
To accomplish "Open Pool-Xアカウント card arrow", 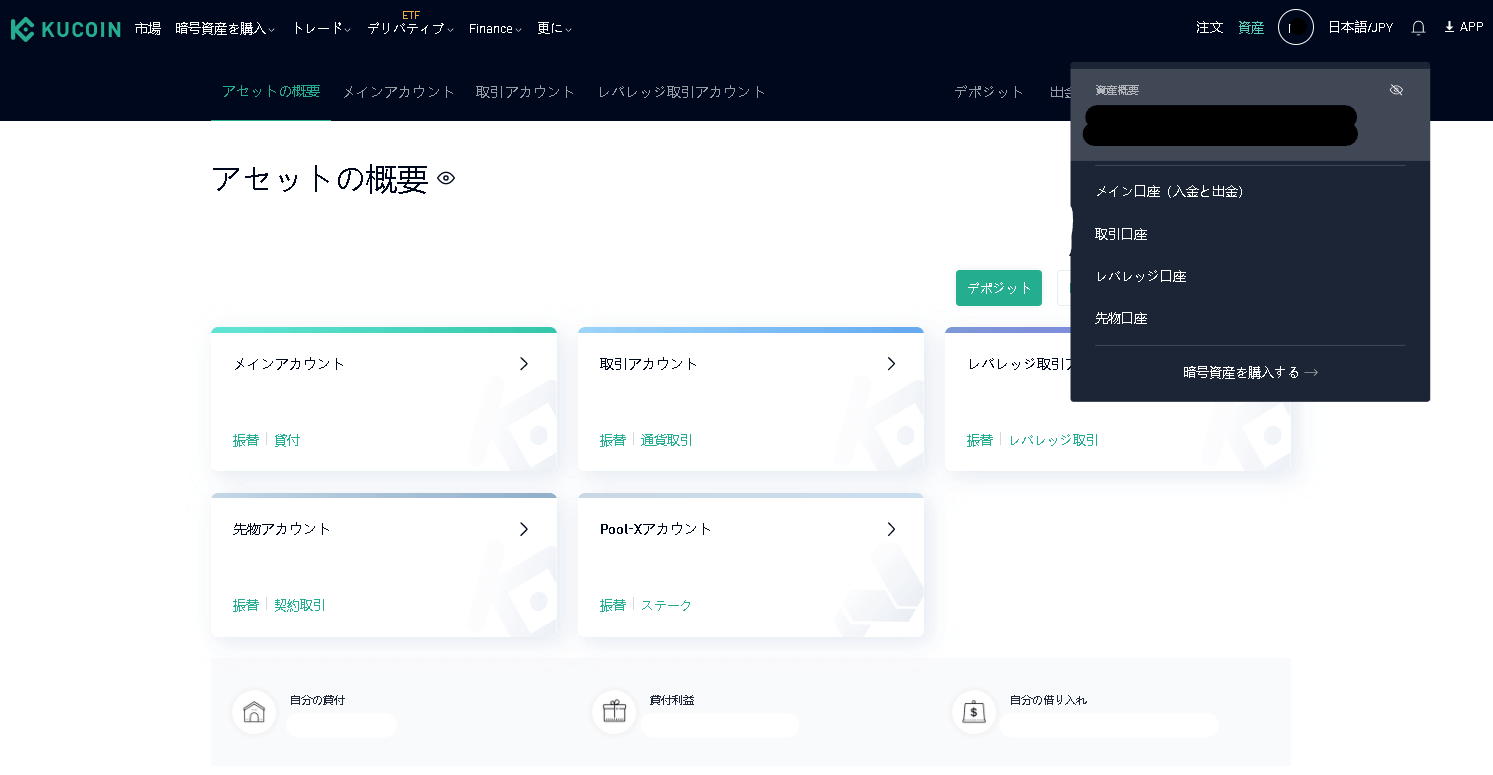I will [x=891, y=529].
